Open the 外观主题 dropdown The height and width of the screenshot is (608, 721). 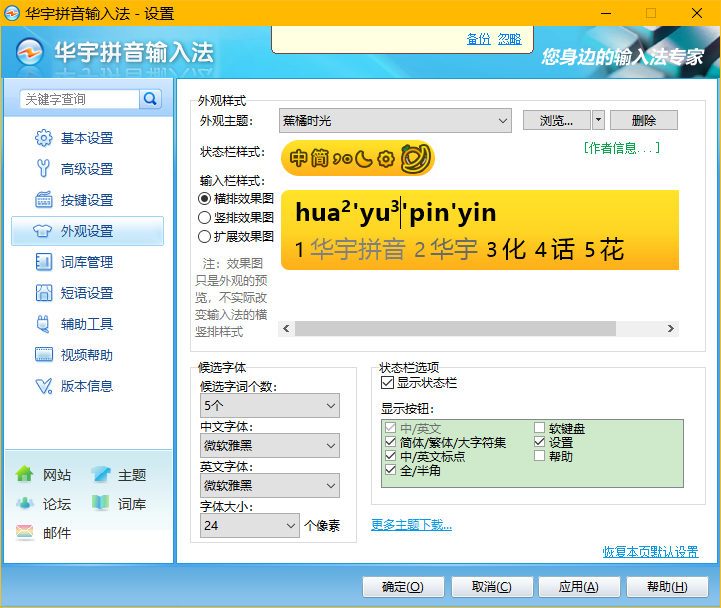(504, 121)
